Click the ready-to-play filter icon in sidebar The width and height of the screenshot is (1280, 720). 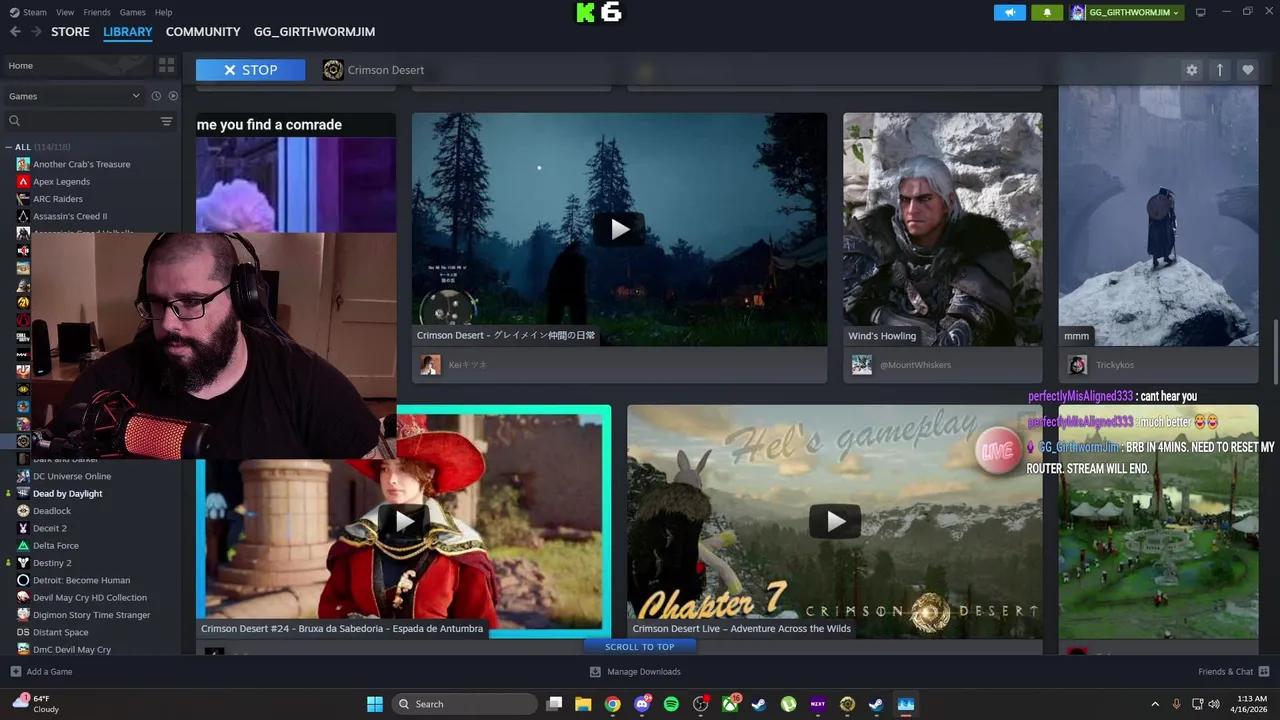point(172,95)
